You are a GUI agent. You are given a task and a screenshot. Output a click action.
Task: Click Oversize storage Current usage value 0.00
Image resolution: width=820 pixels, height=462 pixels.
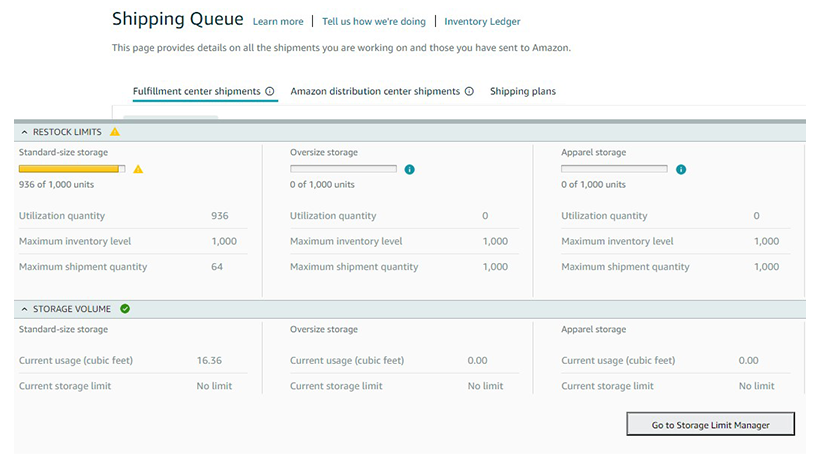click(x=477, y=360)
